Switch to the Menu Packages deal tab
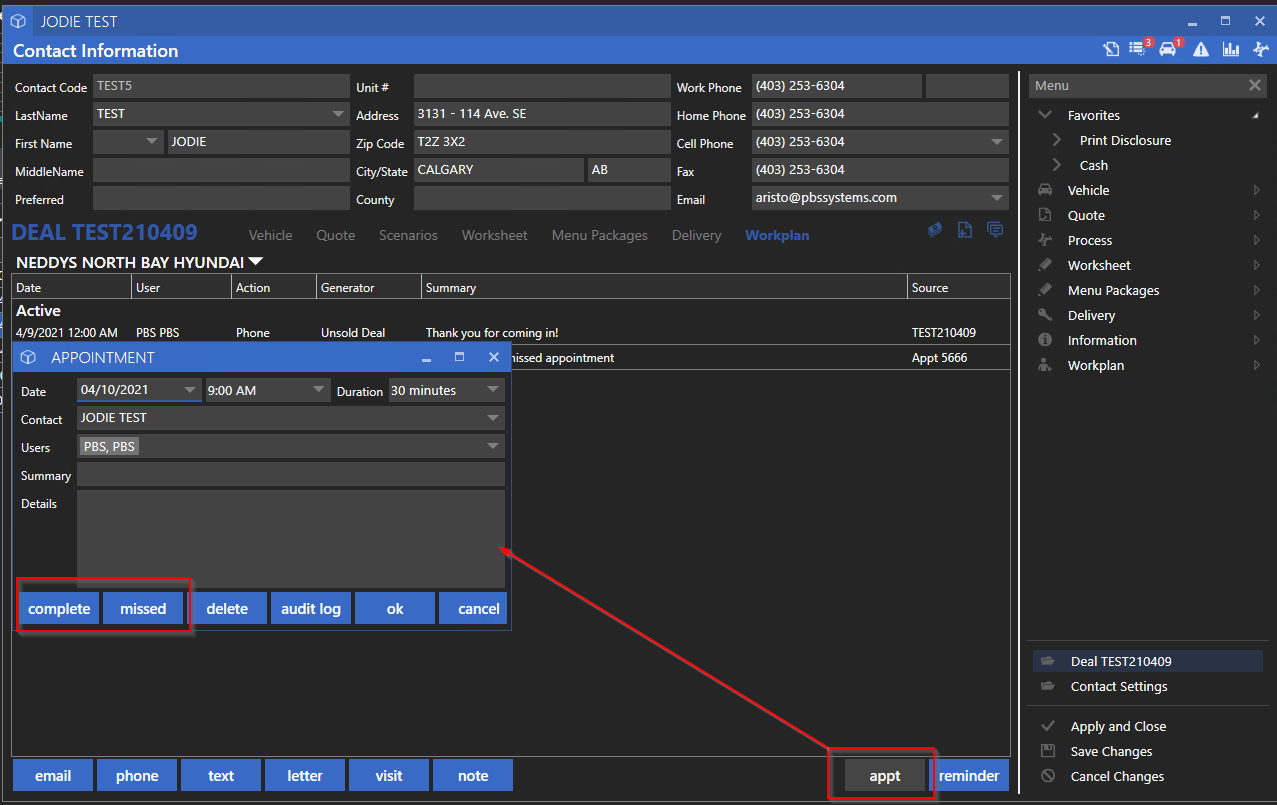The width and height of the screenshot is (1277, 805). point(600,235)
